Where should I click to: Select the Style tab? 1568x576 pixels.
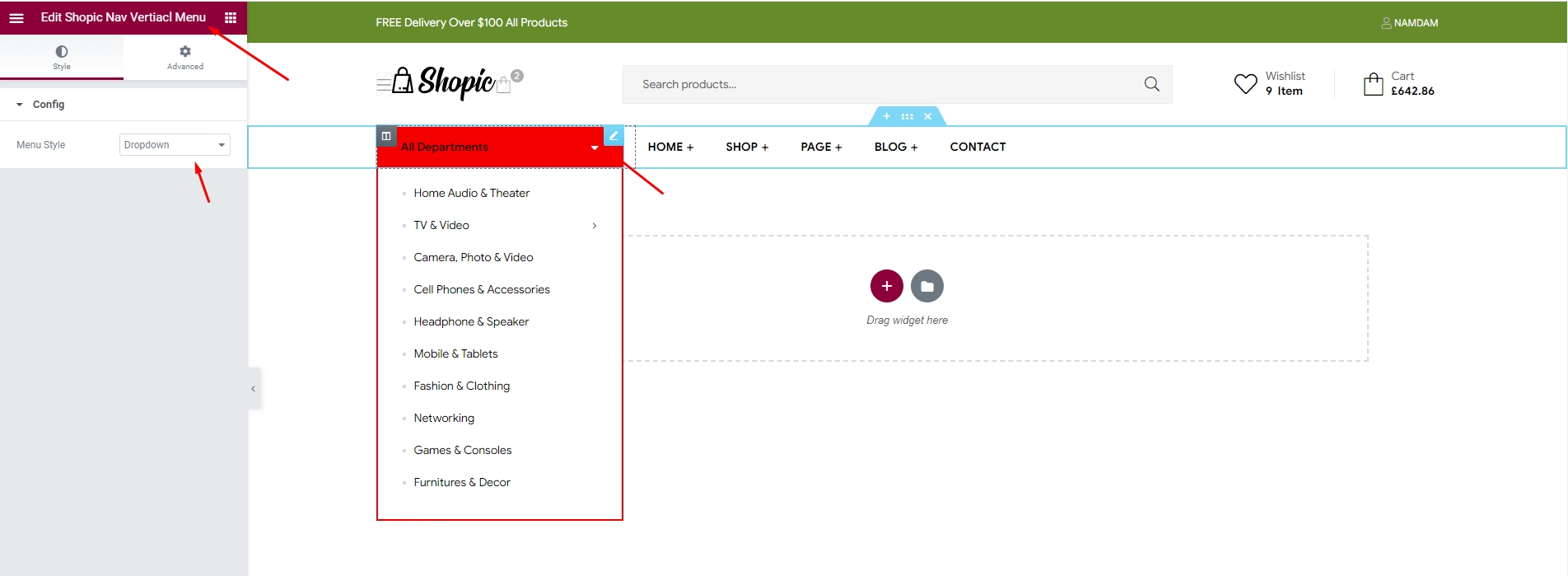pos(62,58)
